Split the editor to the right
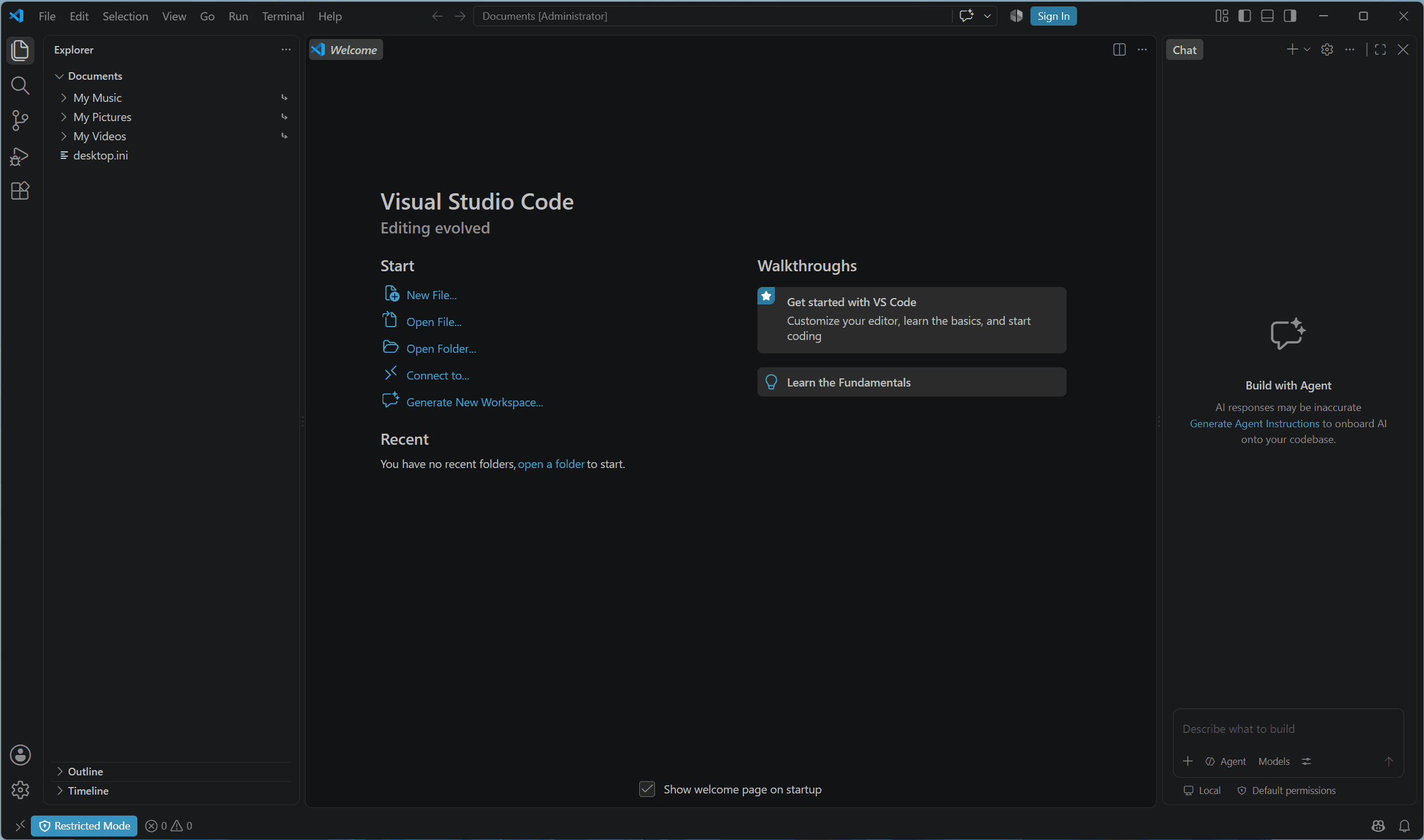Screen dimensions: 1424x840 [x=1119, y=50]
